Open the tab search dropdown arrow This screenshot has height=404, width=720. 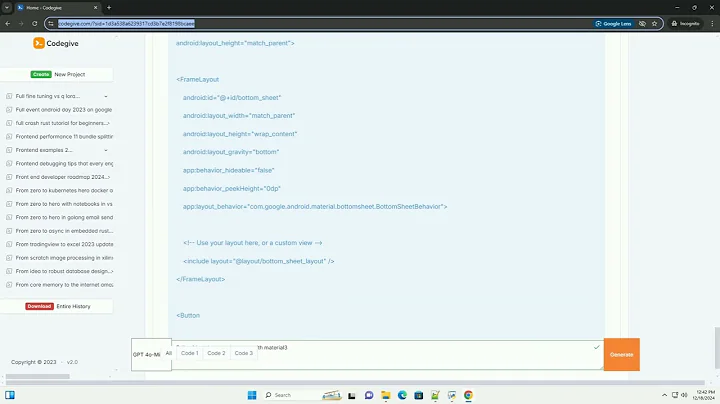tap(6, 8)
